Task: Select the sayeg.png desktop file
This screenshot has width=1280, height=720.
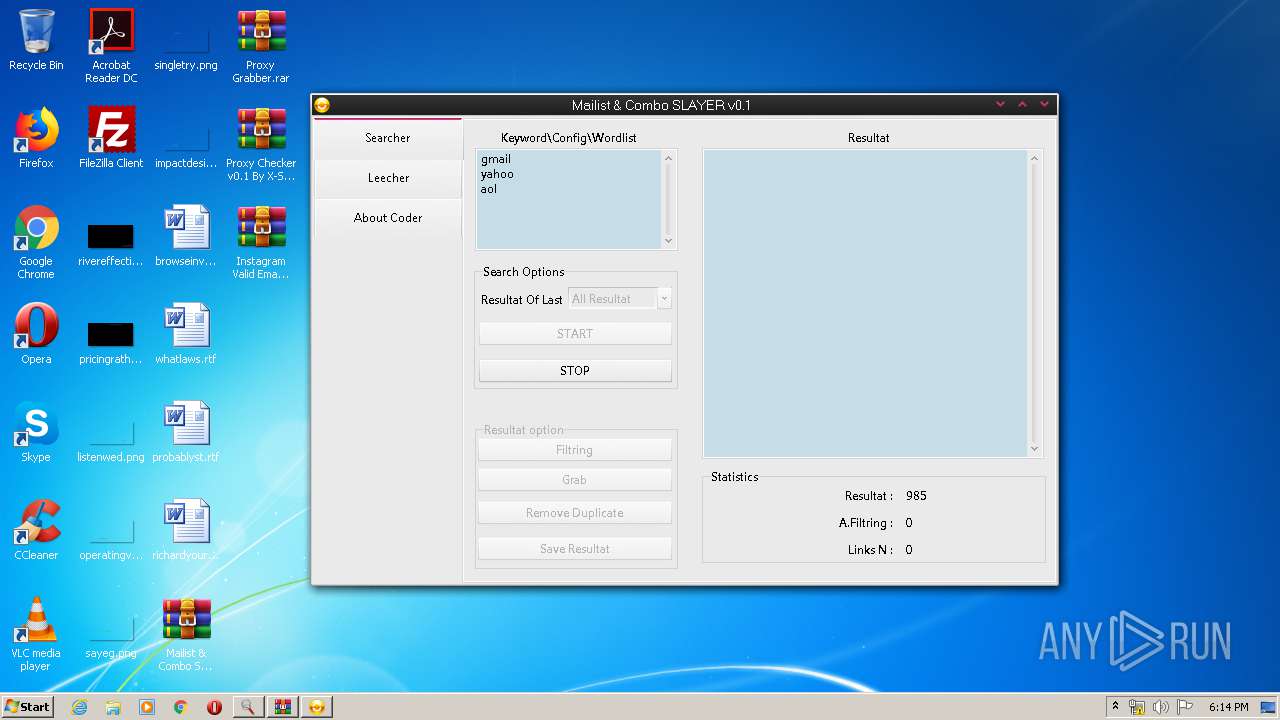Action: tap(111, 634)
